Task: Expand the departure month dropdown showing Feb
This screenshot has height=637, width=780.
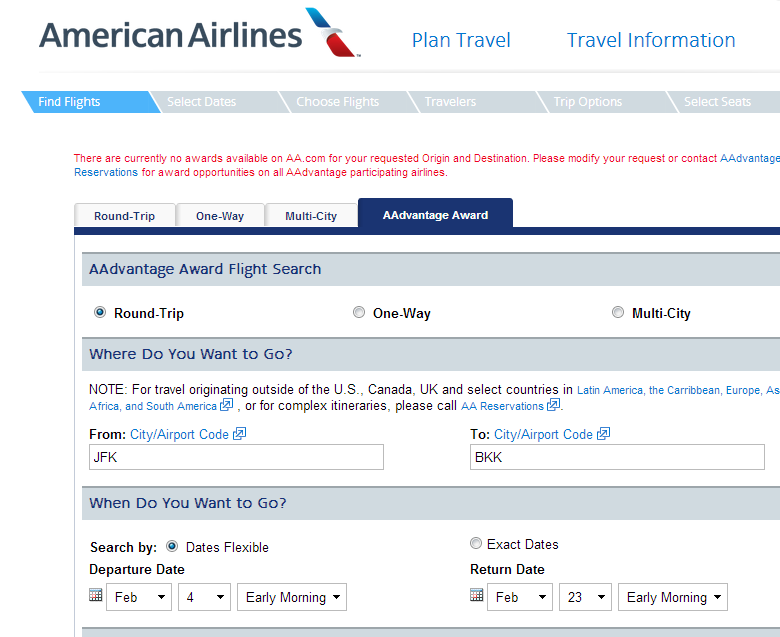Action: 139,597
